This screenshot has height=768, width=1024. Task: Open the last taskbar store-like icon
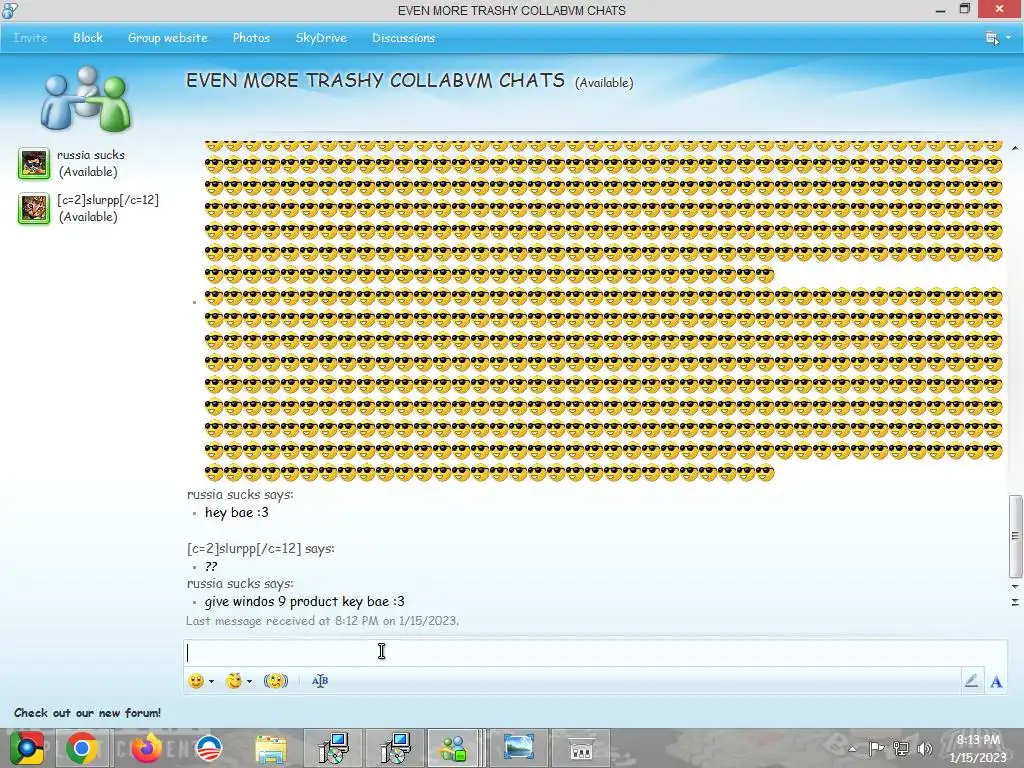click(581, 748)
